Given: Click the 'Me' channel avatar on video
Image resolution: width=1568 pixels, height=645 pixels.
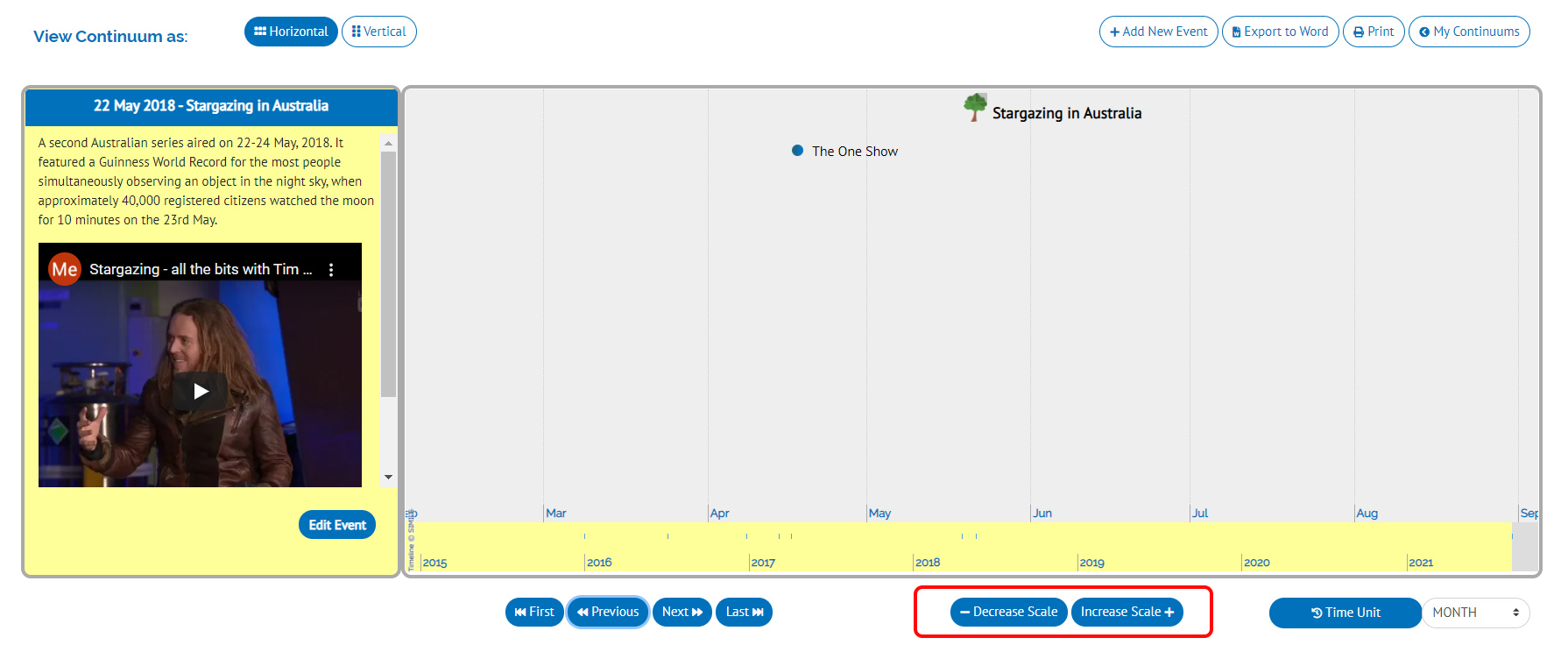Looking at the screenshot, I should 64,270.
